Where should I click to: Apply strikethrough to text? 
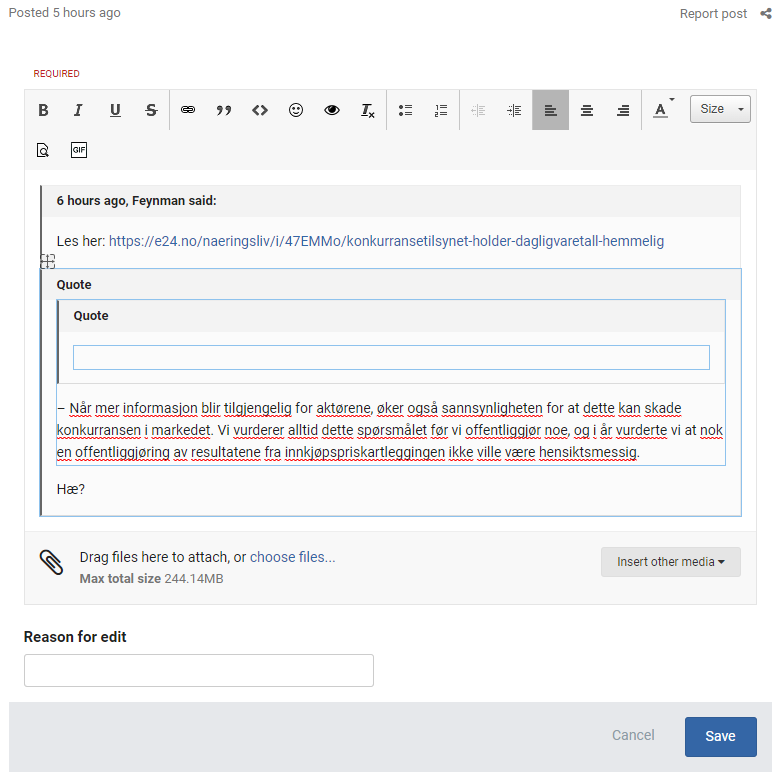tap(151, 110)
